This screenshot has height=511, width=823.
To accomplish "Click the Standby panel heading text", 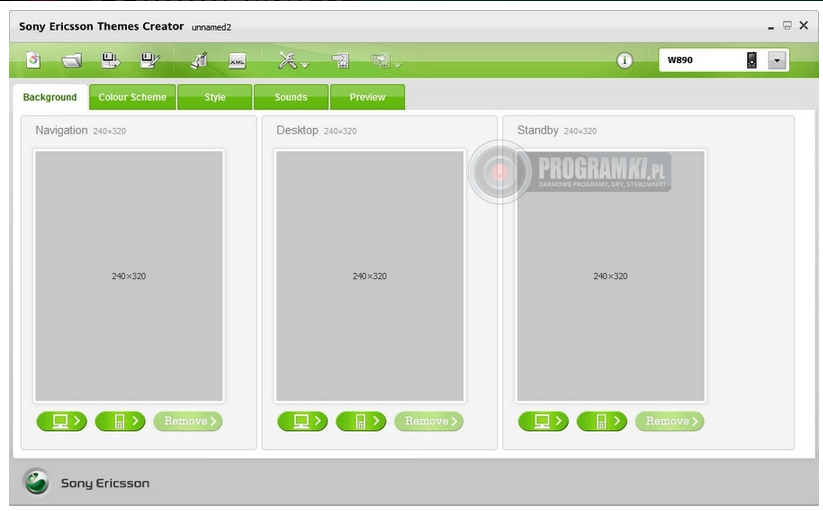I will [537, 130].
